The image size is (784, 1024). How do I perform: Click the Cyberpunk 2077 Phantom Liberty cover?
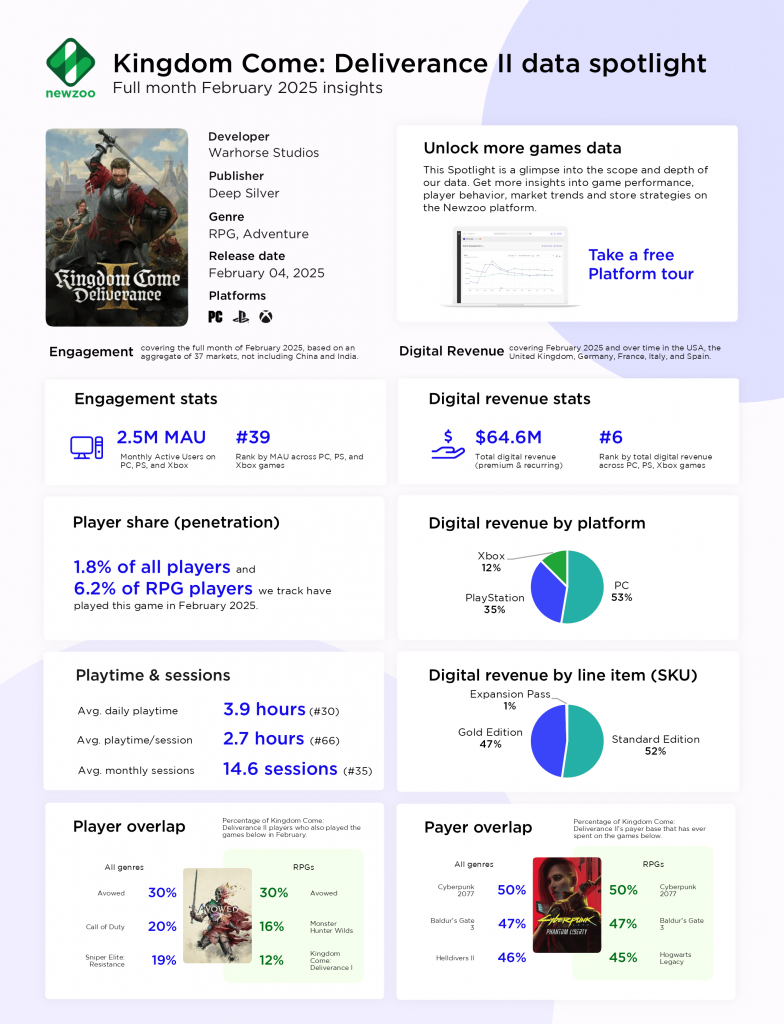pyautogui.click(x=567, y=904)
